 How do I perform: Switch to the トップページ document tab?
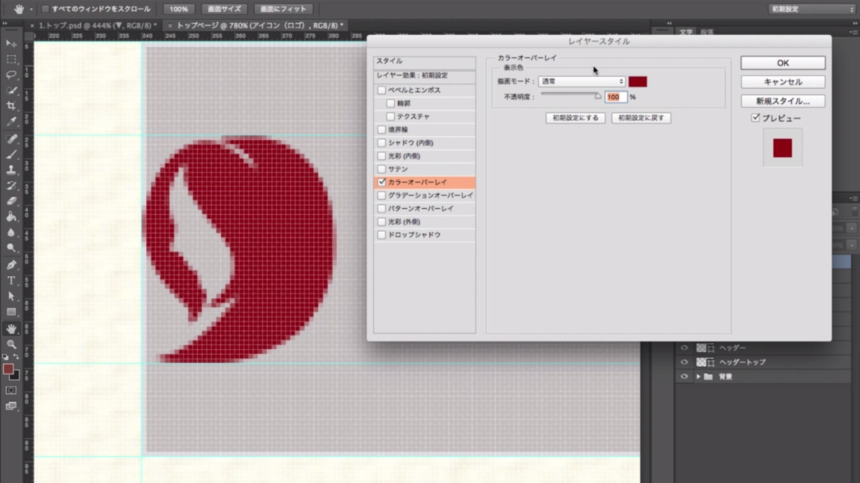click(x=256, y=26)
